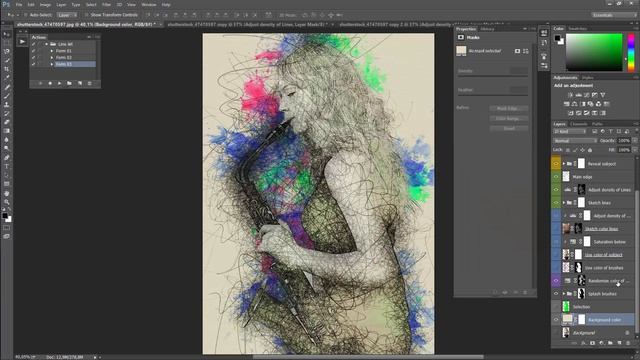Open the Auto-Select Layer dropdown
Image resolution: width=640 pixels, height=360 pixels.
[67, 15]
